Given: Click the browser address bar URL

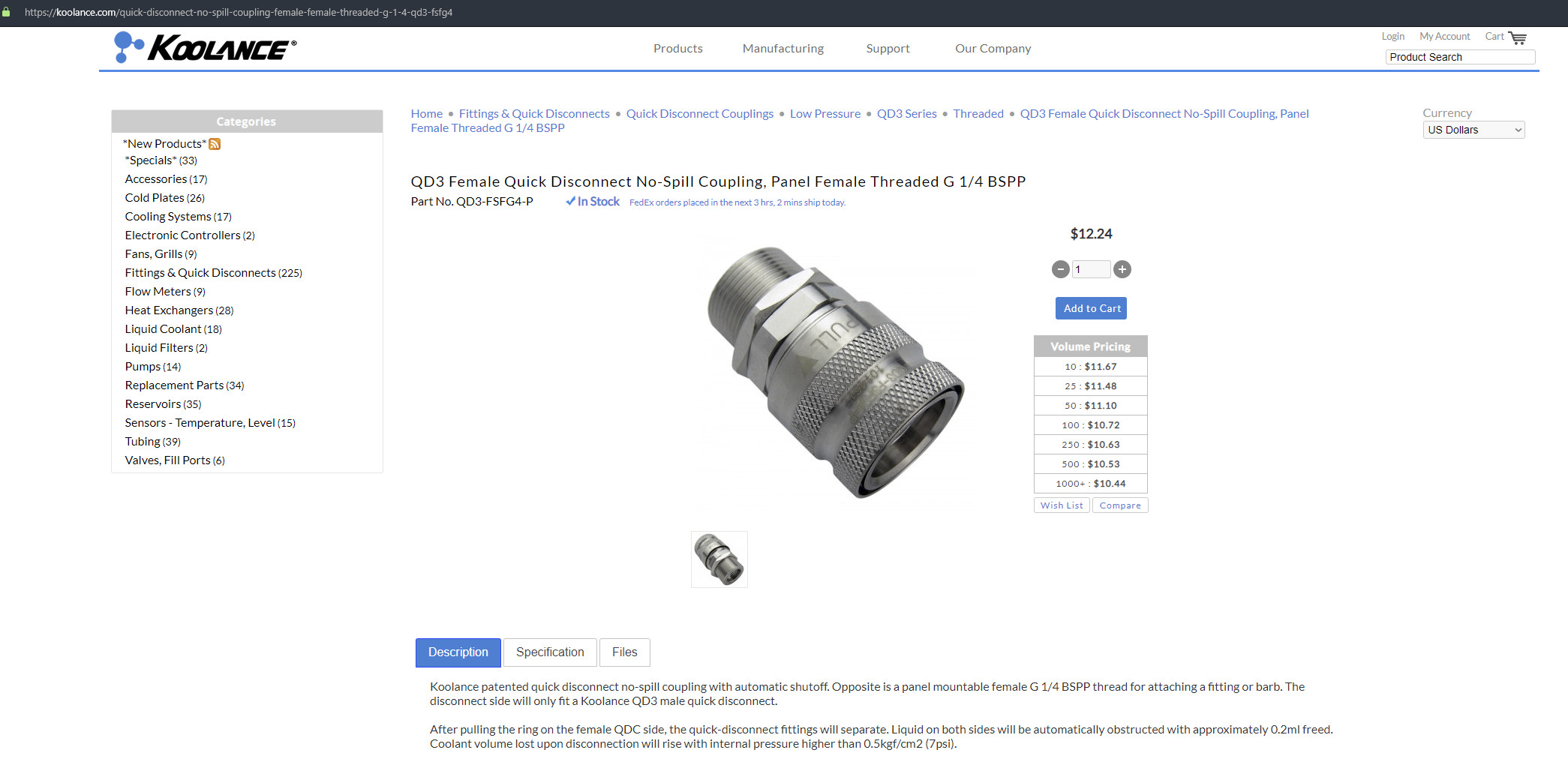Looking at the screenshot, I should click(x=239, y=13).
